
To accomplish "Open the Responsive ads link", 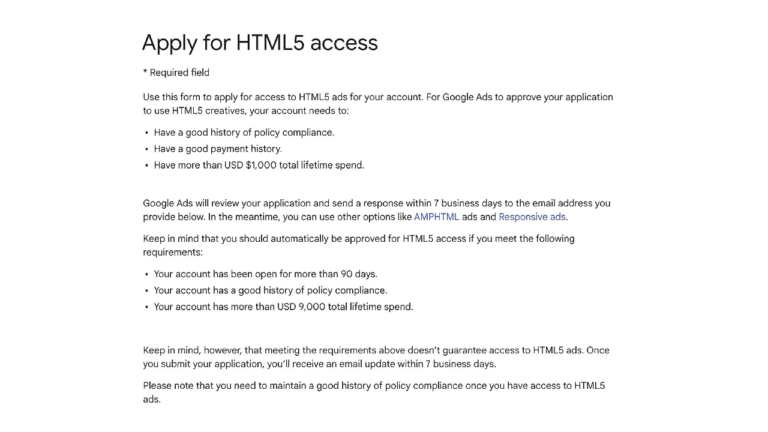I will click(x=532, y=217).
